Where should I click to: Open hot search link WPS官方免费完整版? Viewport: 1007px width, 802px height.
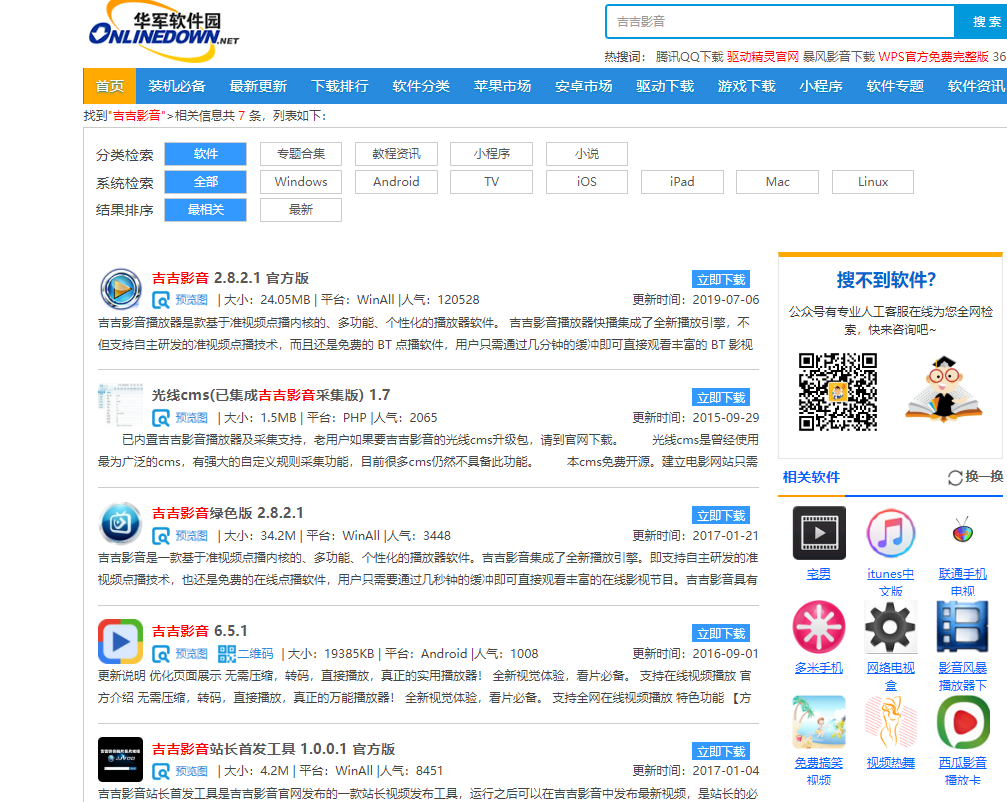pyautogui.click(x=934, y=57)
